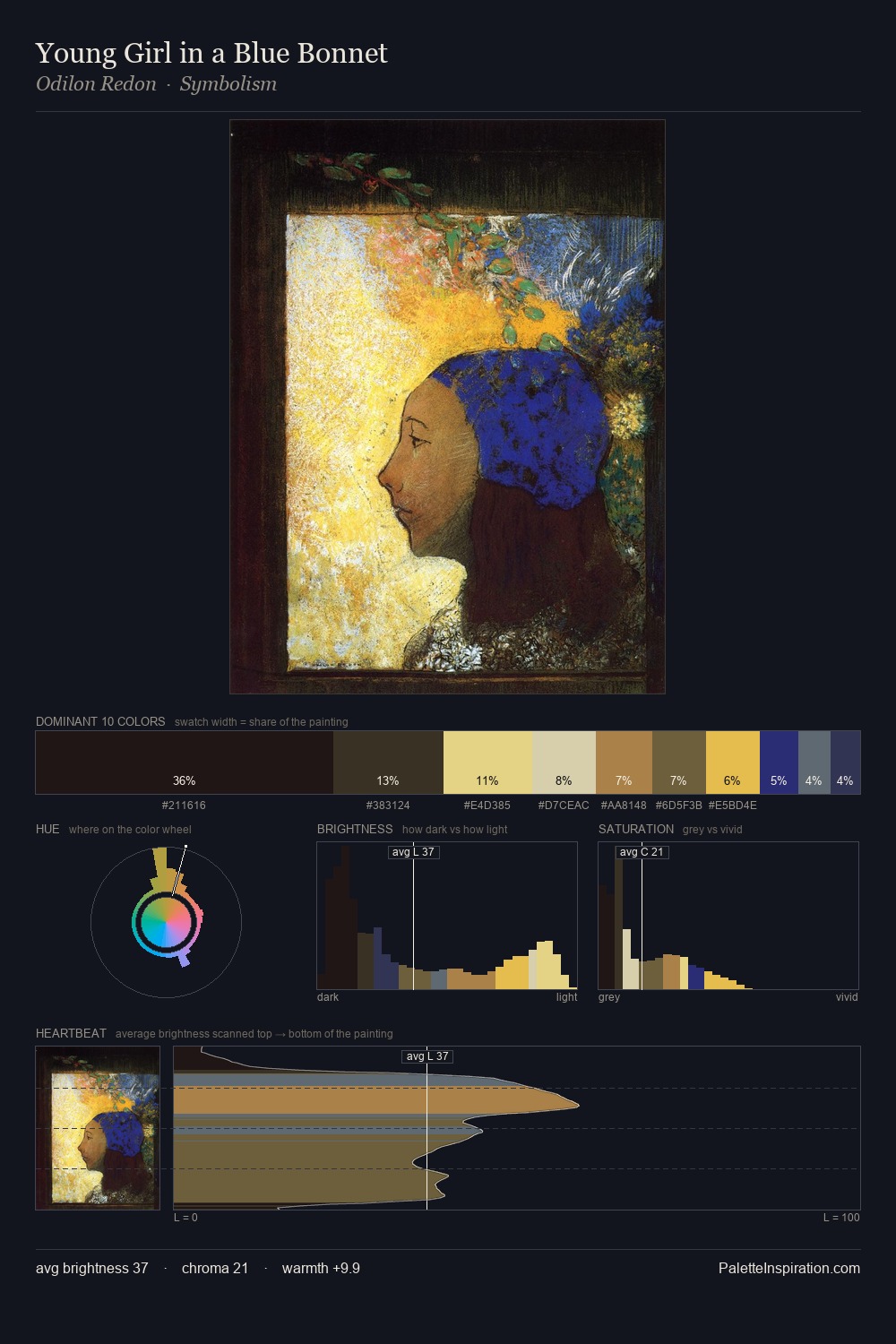Click the hue color wheel center
The height and width of the screenshot is (1344, 896).
click(167, 922)
